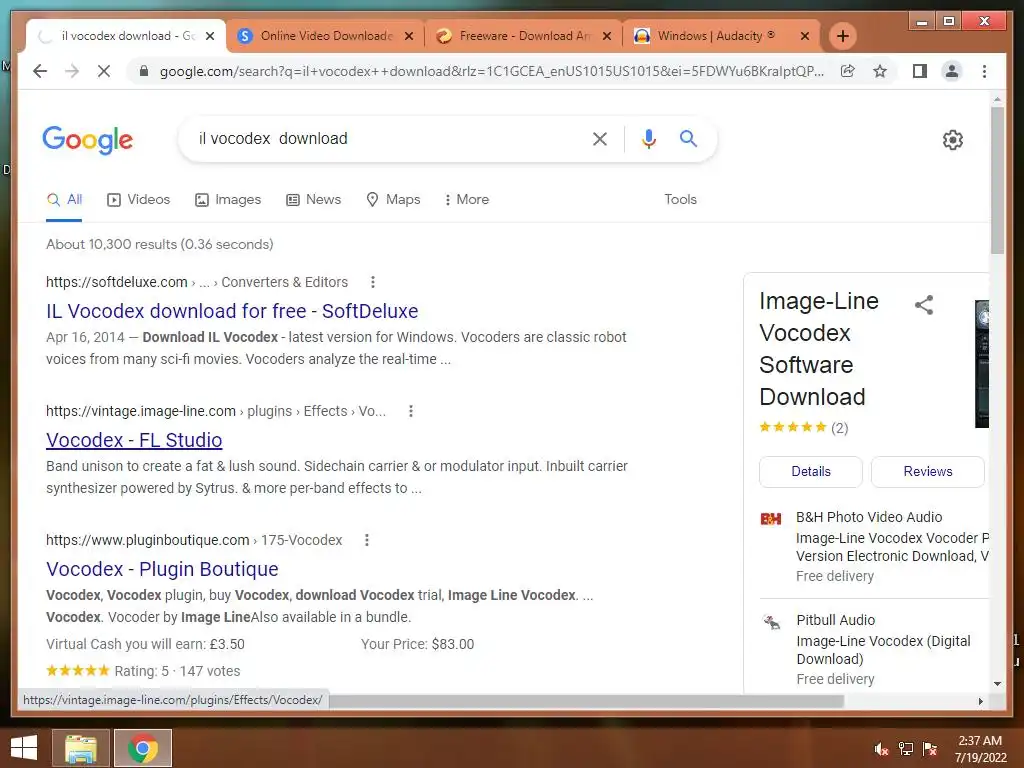Open options for vintage.image-line result
Screen dimensions: 1024x768
pyautogui.click(x=411, y=411)
